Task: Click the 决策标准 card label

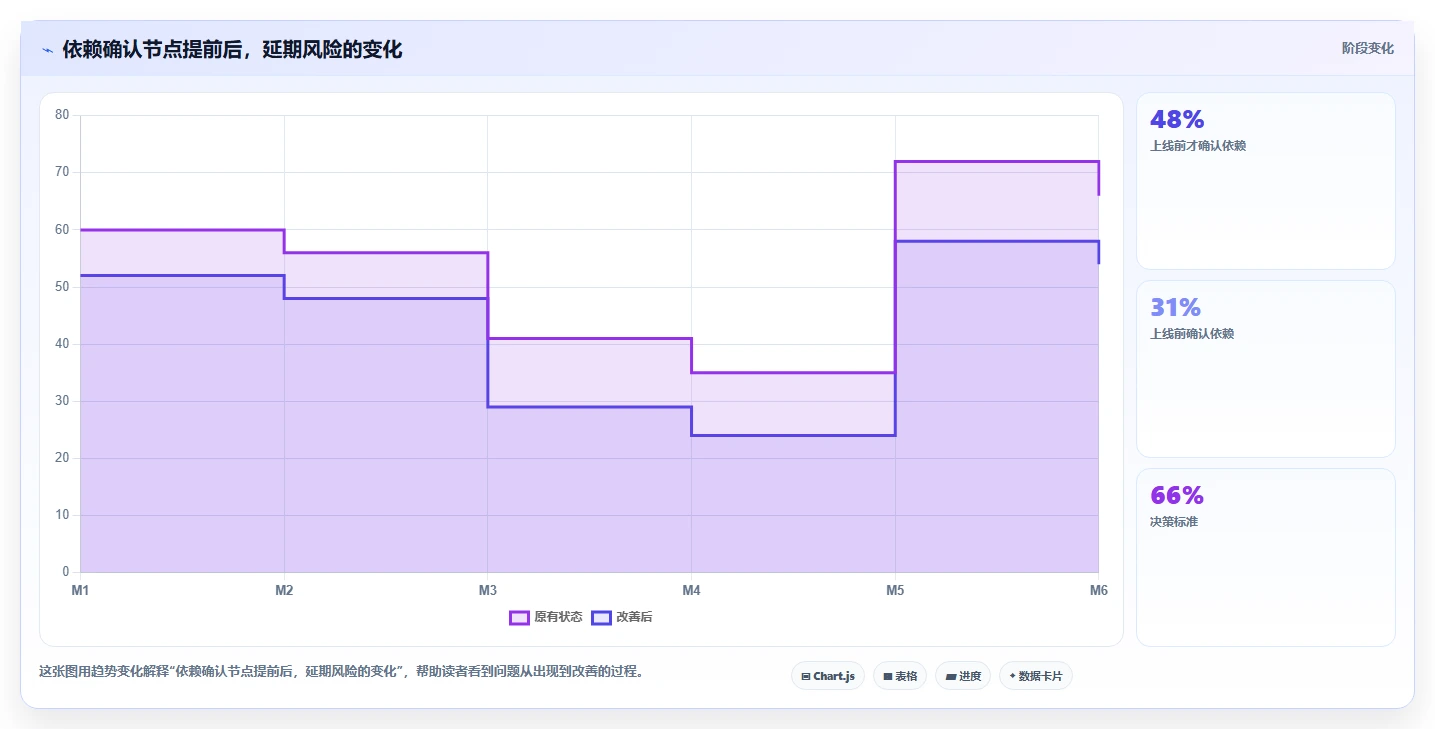Action: (x=1174, y=521)
